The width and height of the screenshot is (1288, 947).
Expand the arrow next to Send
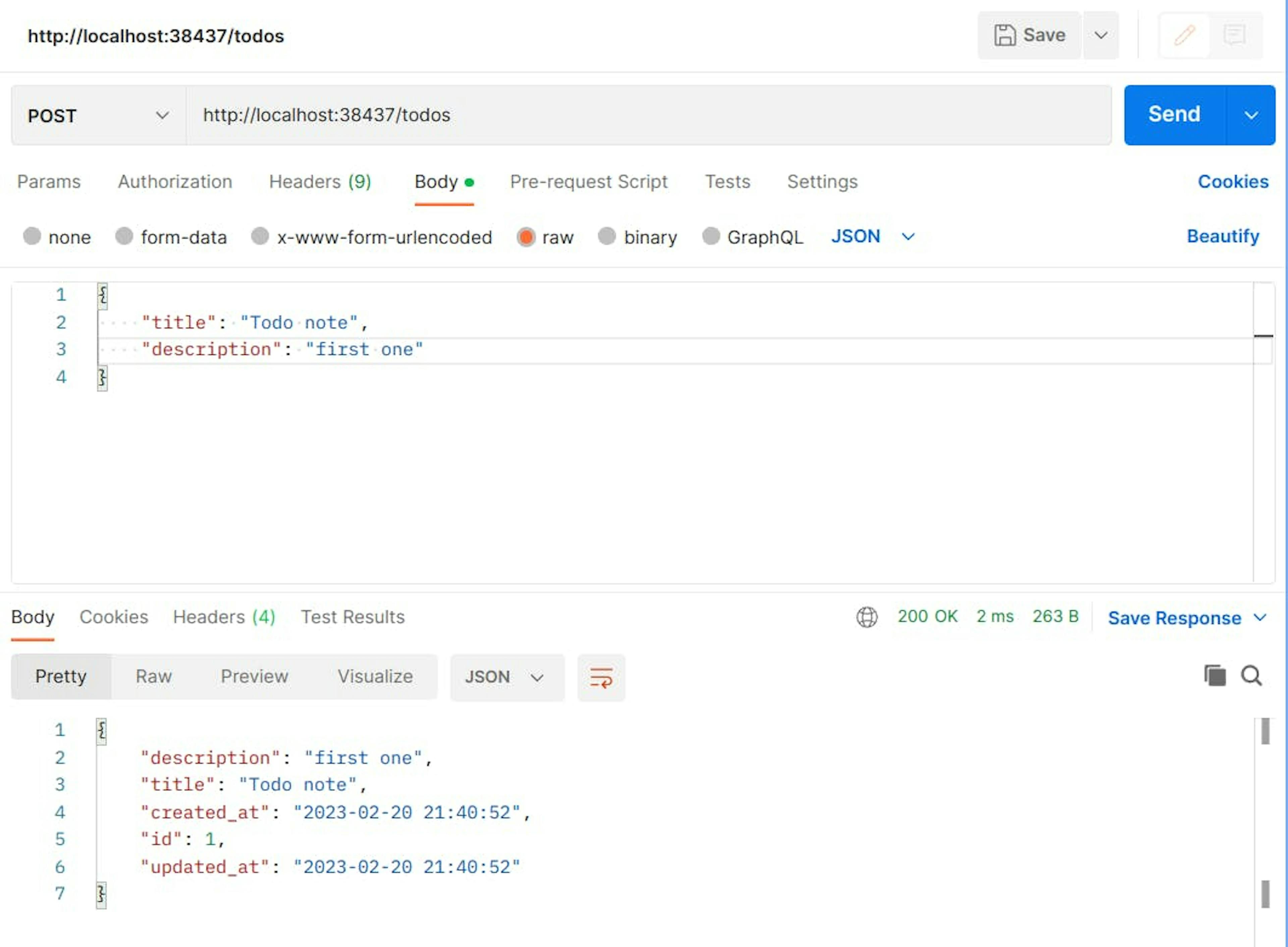pyautogui.click(x=1251, y=115)
